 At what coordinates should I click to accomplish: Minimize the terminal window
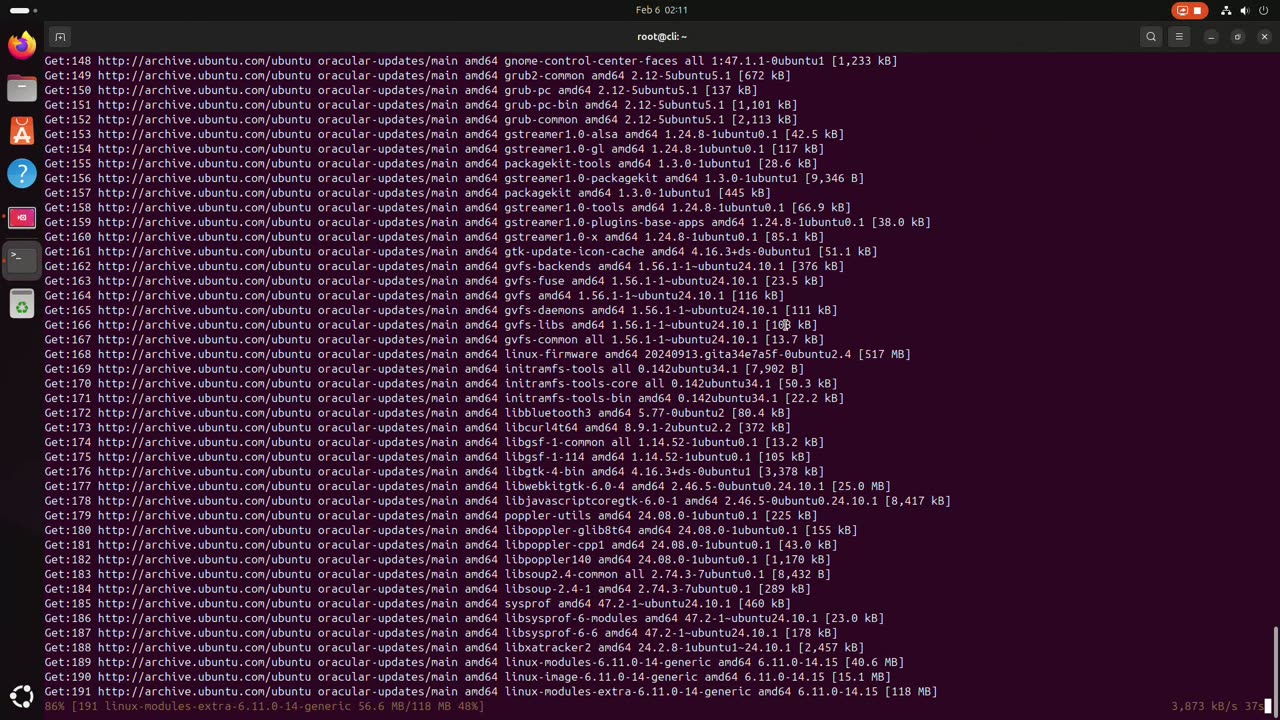coord(1211,37)
